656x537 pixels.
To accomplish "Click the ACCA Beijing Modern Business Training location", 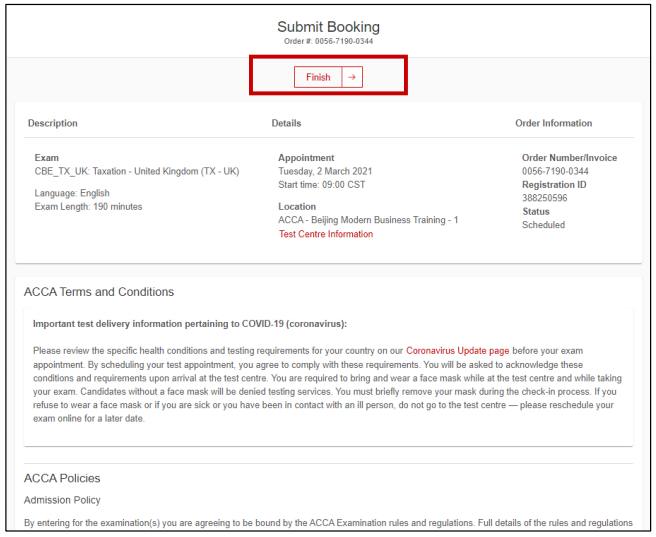I will tap(368, 220).
